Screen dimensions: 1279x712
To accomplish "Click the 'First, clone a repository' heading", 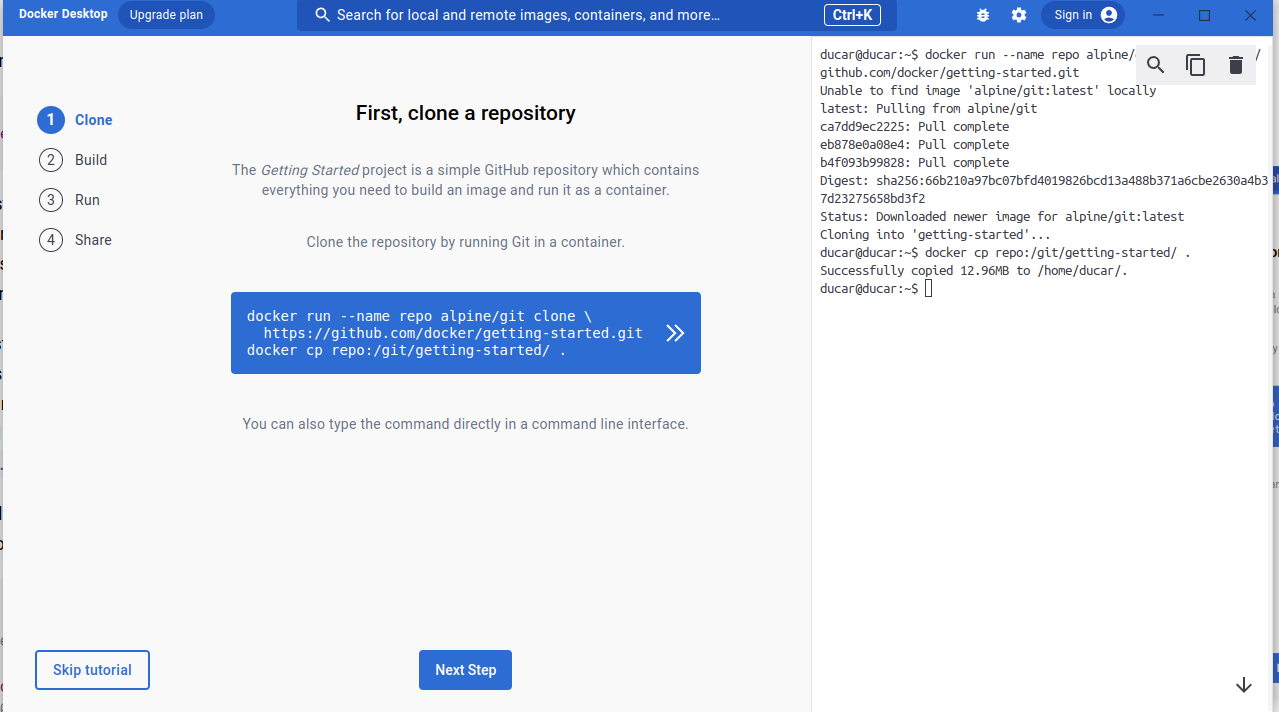I will [466, 113].
